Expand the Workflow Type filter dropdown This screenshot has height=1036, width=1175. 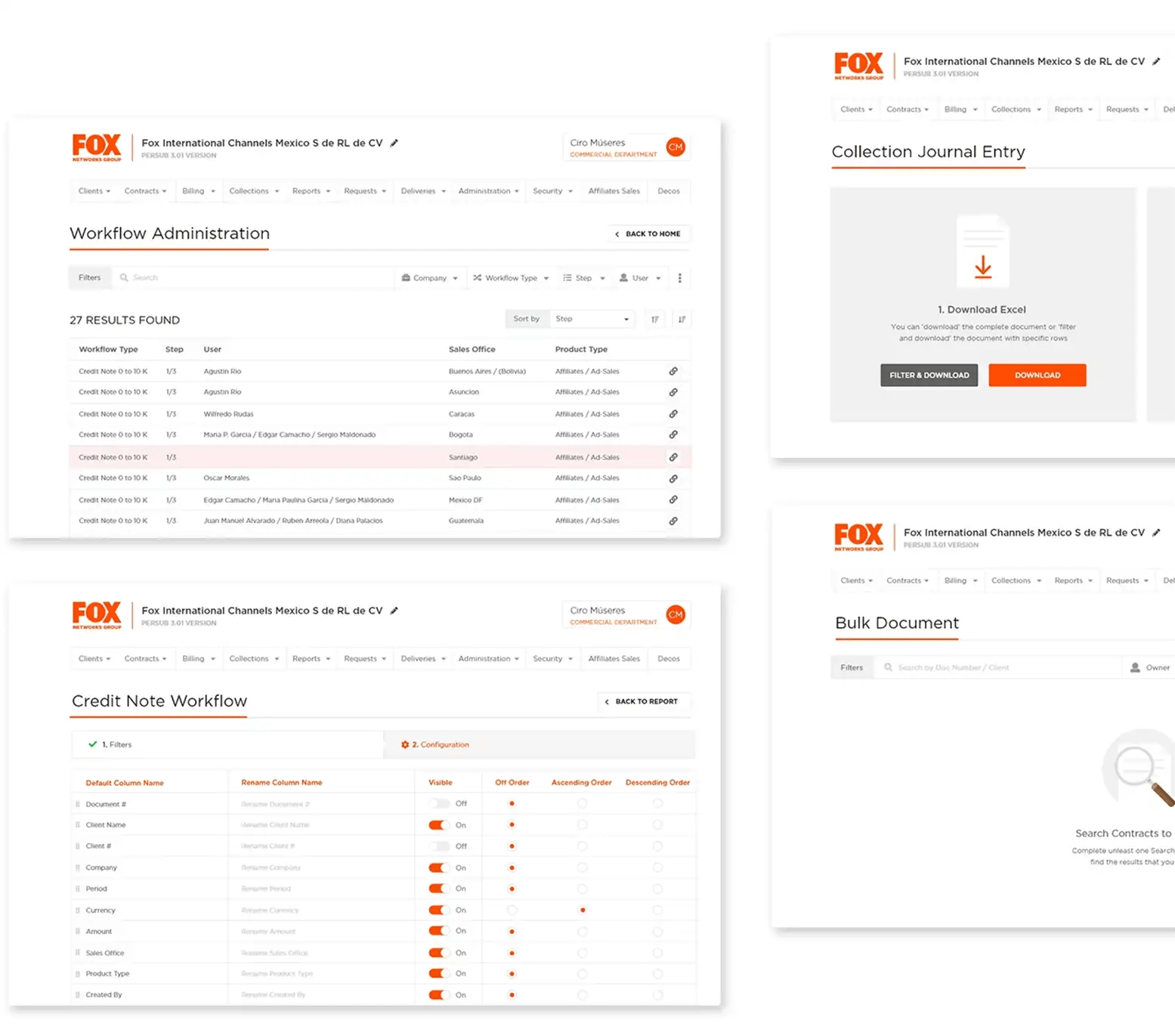coord(511,278)
